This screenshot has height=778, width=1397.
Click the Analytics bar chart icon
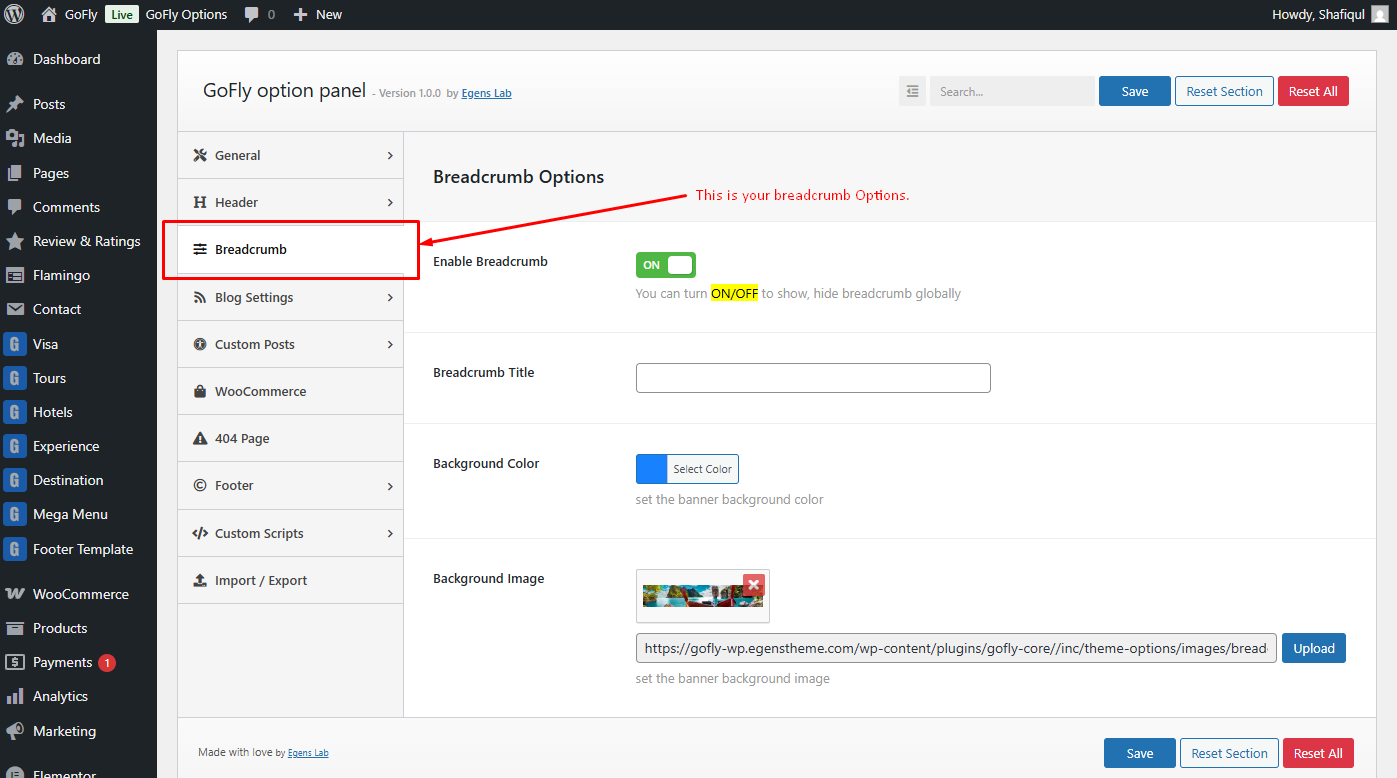tap(15, 696)
